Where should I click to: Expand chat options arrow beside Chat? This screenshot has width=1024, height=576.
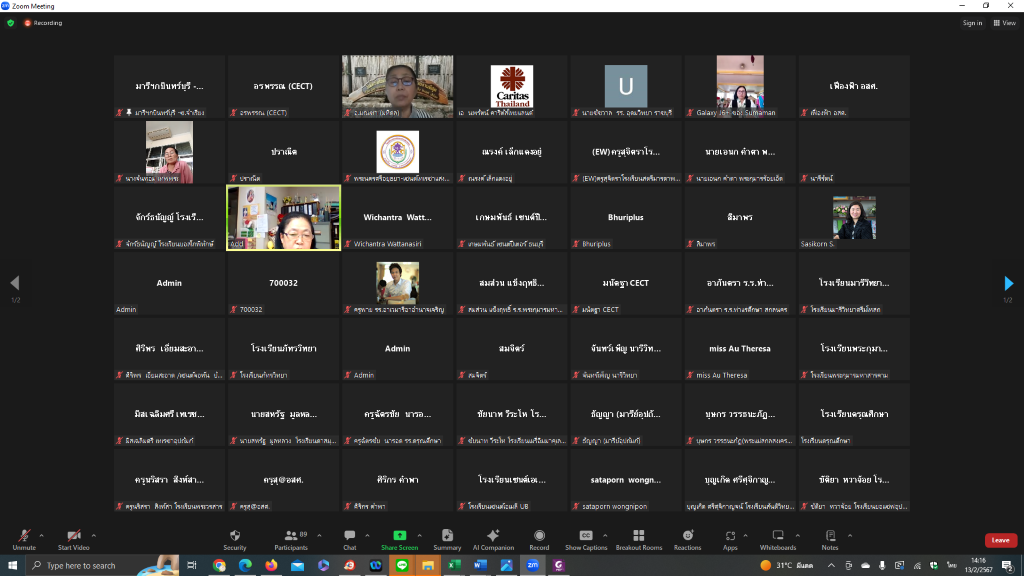[367, 536]
